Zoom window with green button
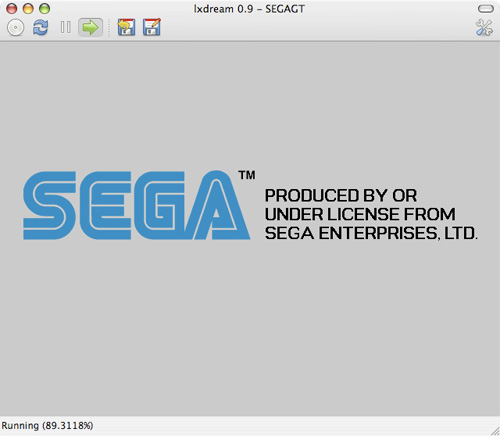 (x=44, y=9)
